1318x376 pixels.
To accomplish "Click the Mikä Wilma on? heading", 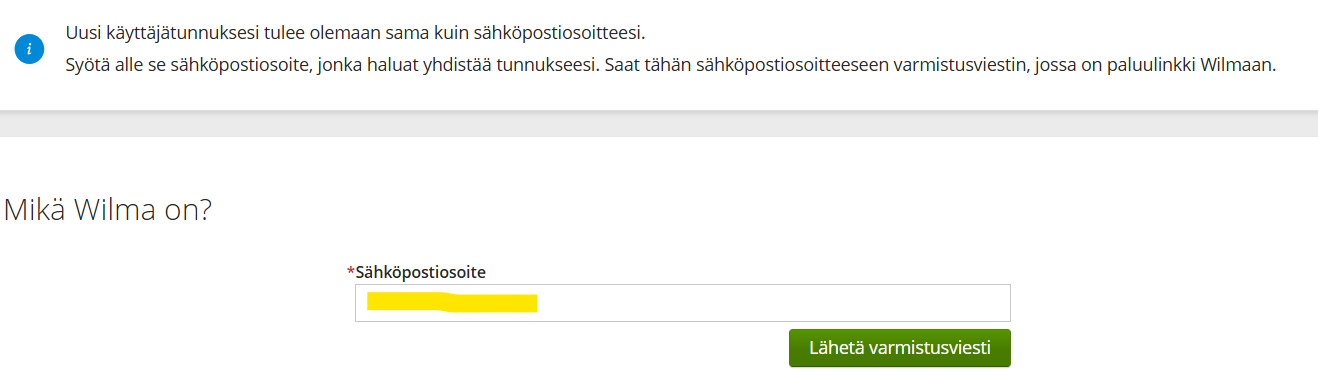I will click(108, 210).
